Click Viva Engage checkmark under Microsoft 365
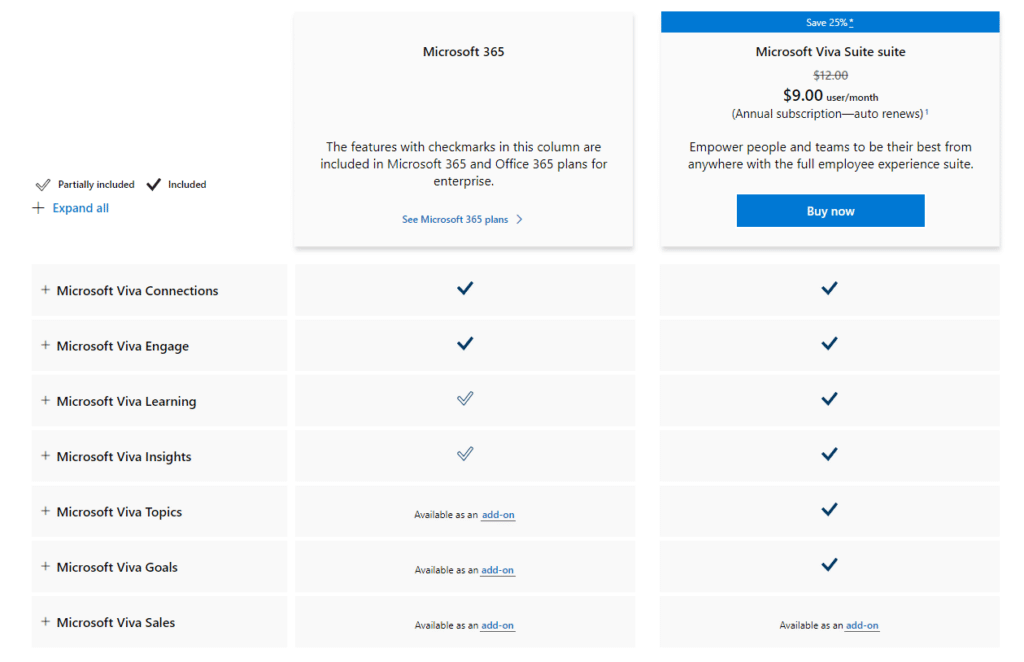 coord(465,343)
